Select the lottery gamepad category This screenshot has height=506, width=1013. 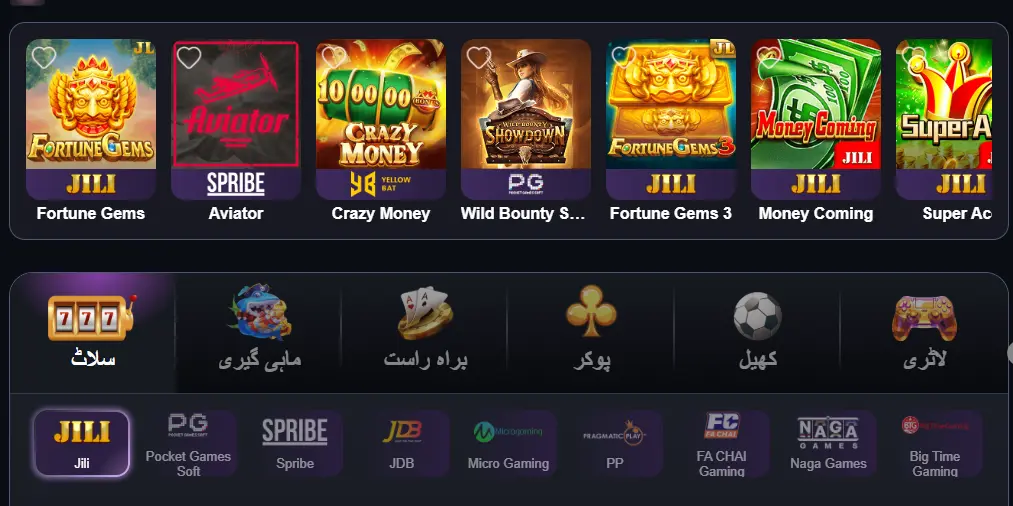[x=924, y=318]
